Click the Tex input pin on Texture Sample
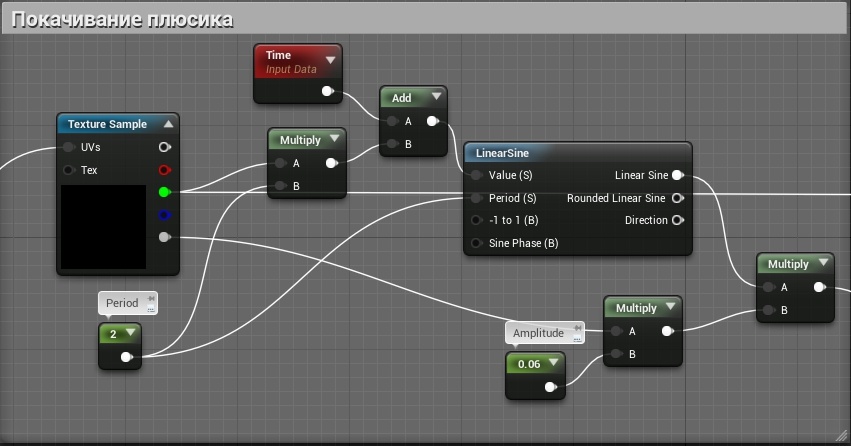851x446 pixels. tap(68, 170)
